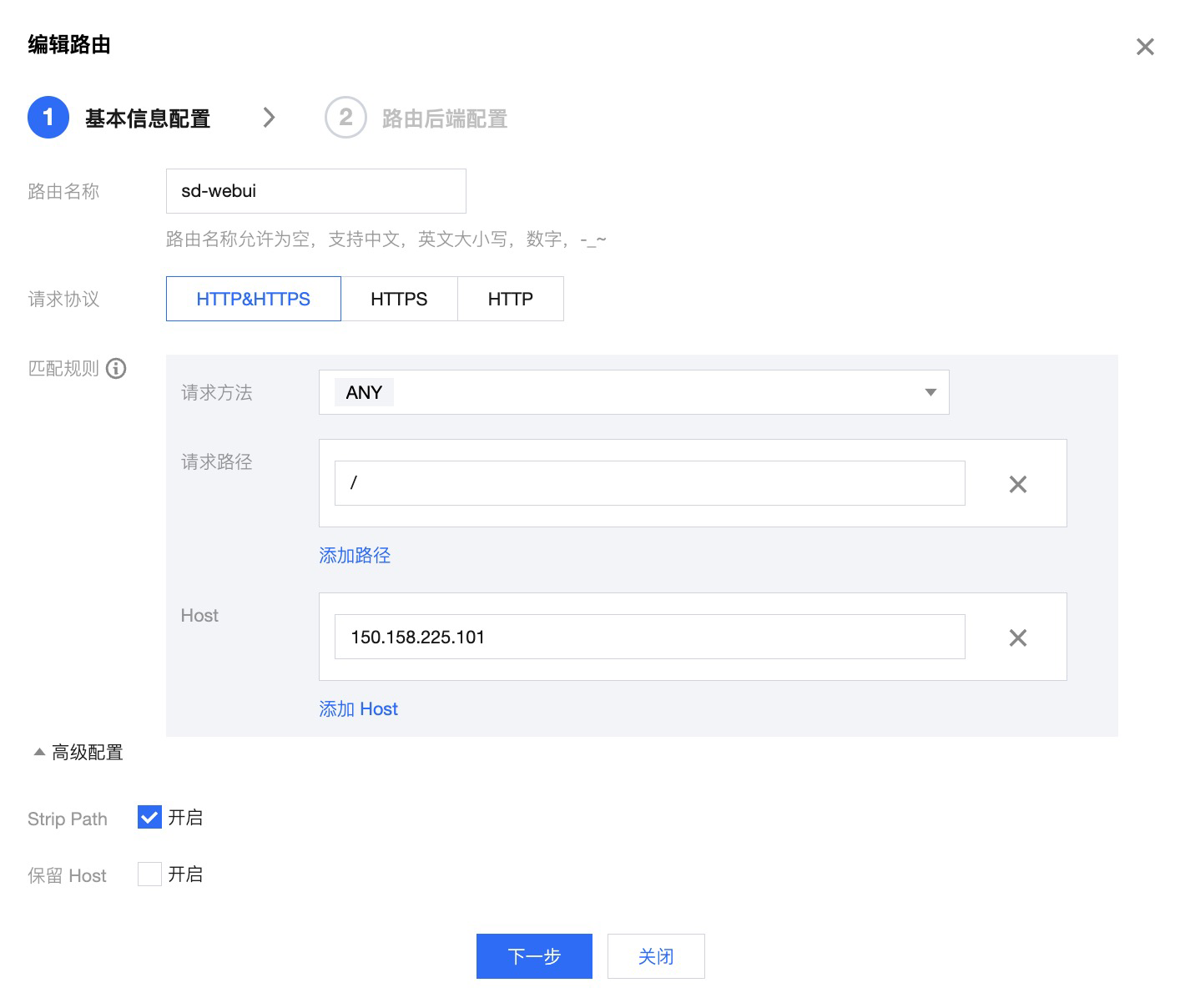
Task: Select the HTTPS protocol option
Action: pos(399,299)
